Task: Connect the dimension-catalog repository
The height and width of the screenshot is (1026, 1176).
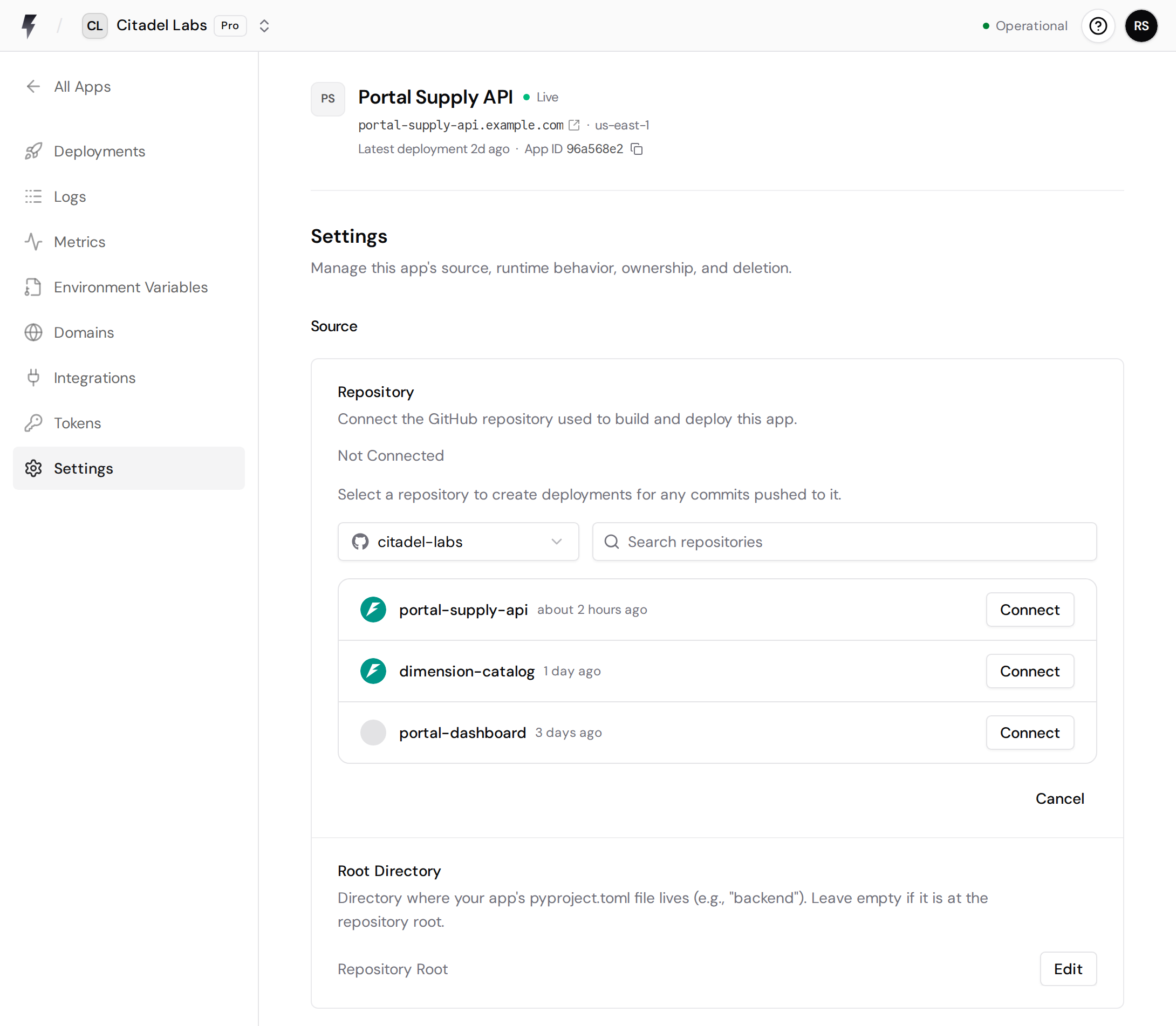Action: pyautogui.click(x=1029, y=671)
